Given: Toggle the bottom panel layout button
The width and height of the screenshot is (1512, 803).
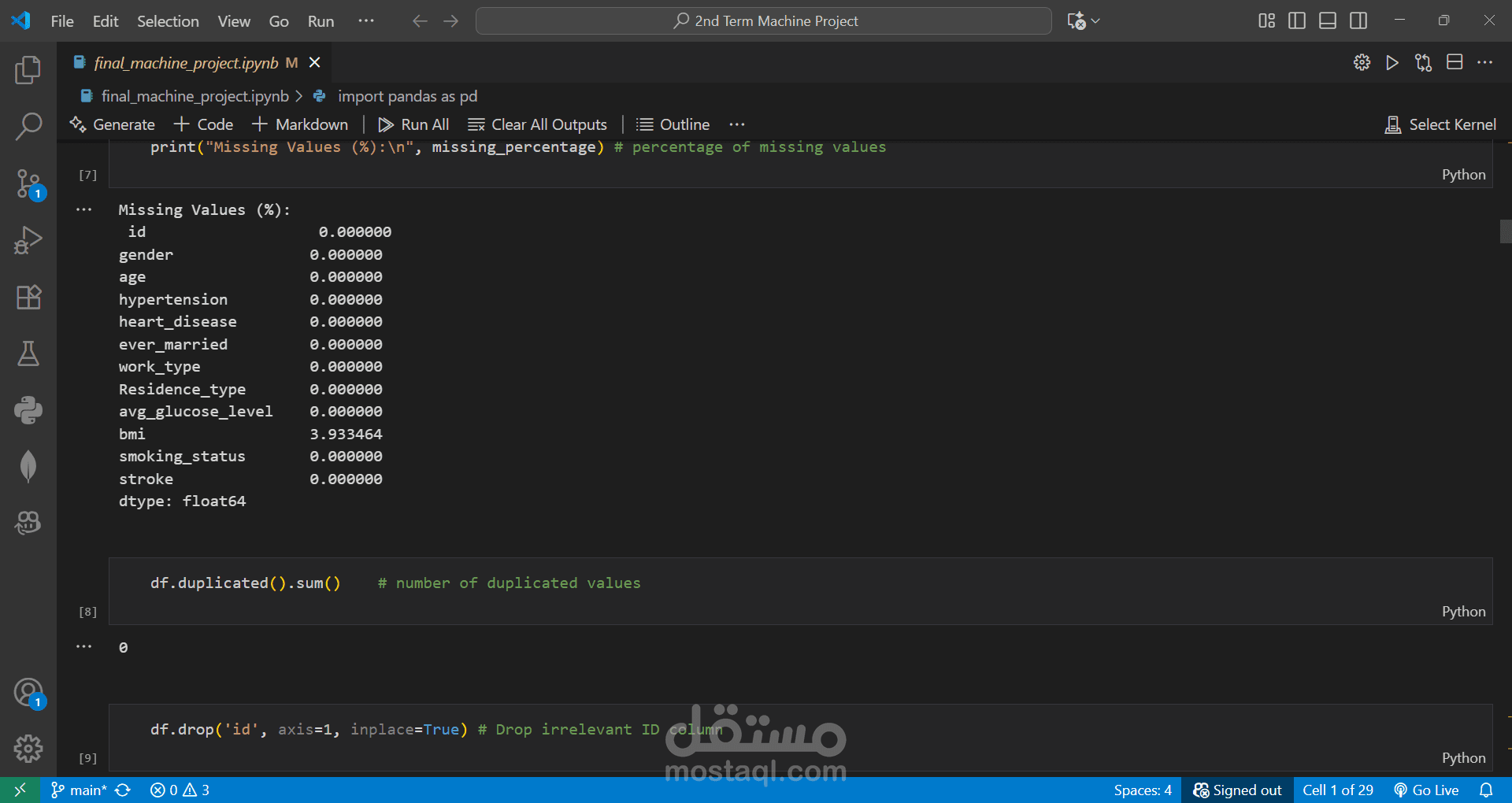Looking at the screenshot, I should 1328,20.
